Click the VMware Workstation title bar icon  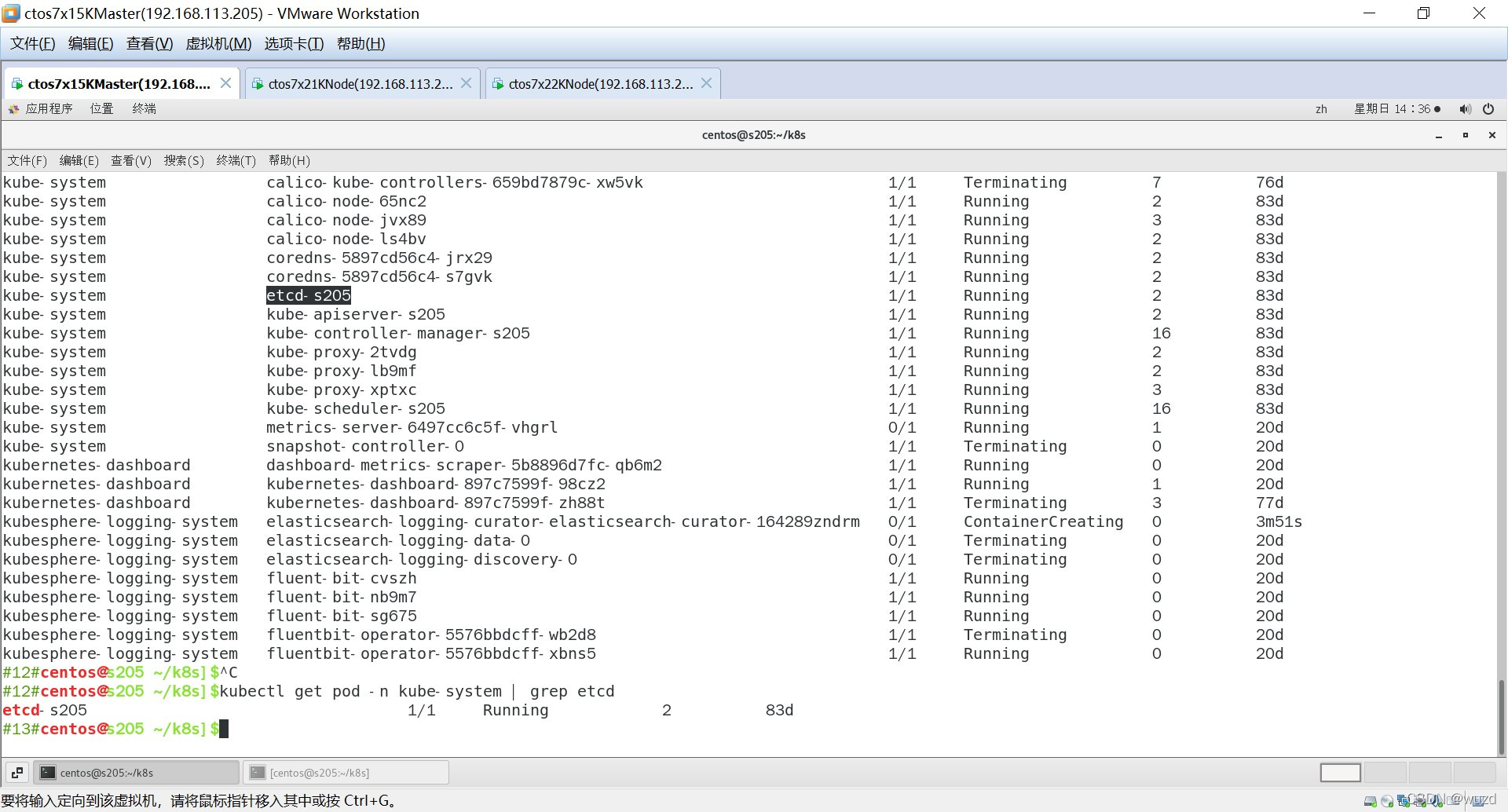(11, 13)
